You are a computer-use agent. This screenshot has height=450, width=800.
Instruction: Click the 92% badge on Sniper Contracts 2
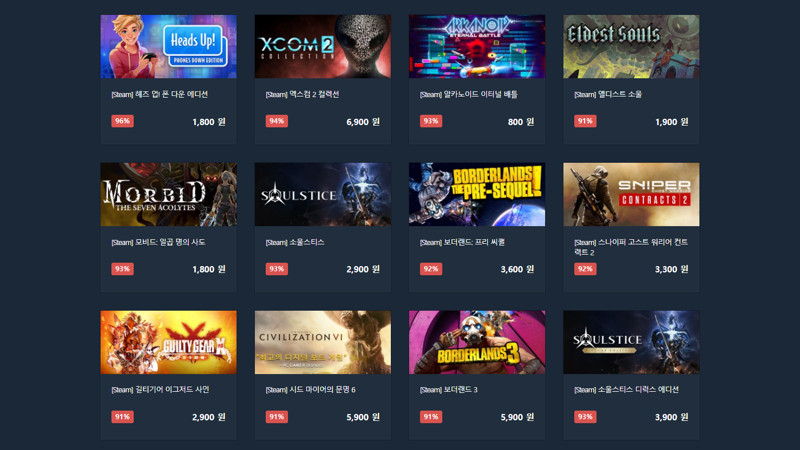[x=585, y=269]
